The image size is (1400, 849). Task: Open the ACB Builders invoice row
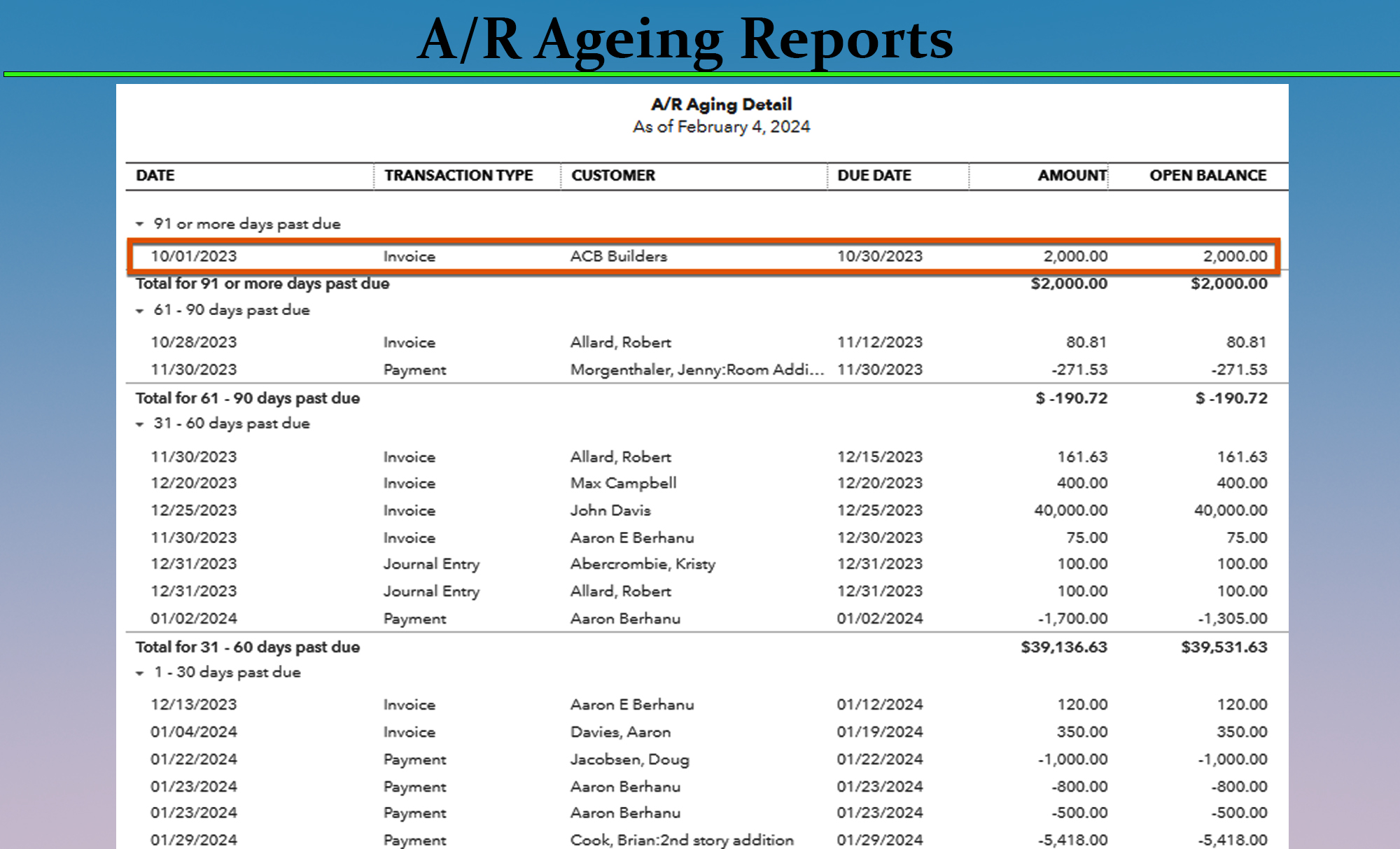pos(618,256)
